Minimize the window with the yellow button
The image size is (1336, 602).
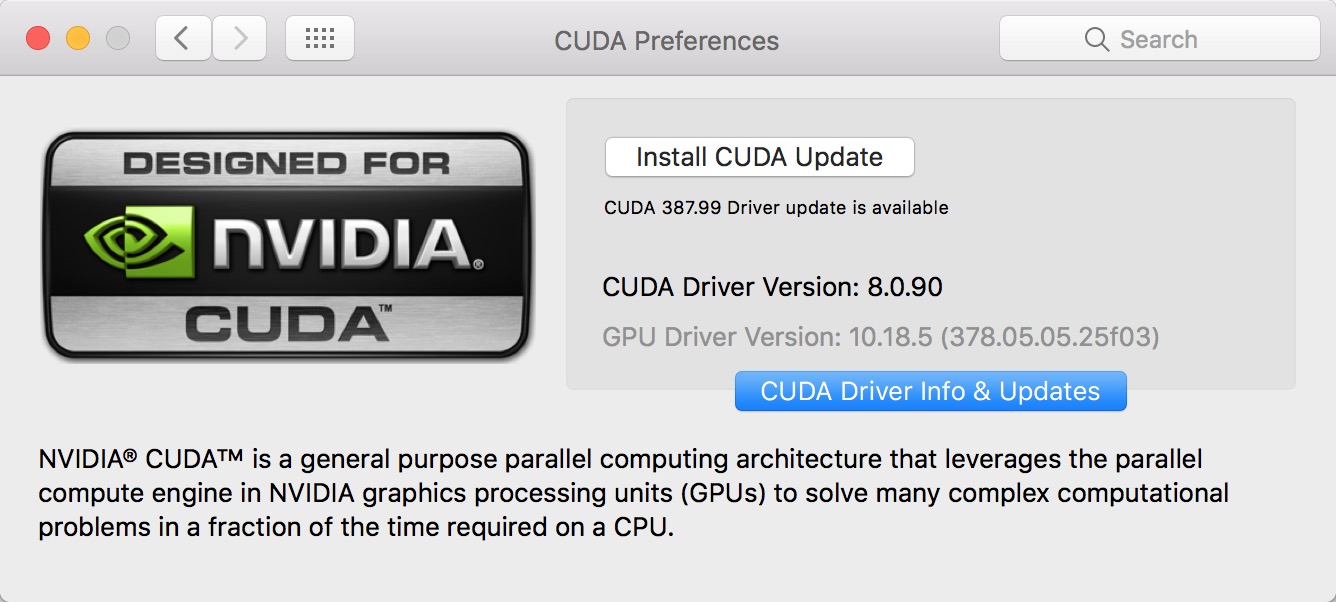(78, 39)
